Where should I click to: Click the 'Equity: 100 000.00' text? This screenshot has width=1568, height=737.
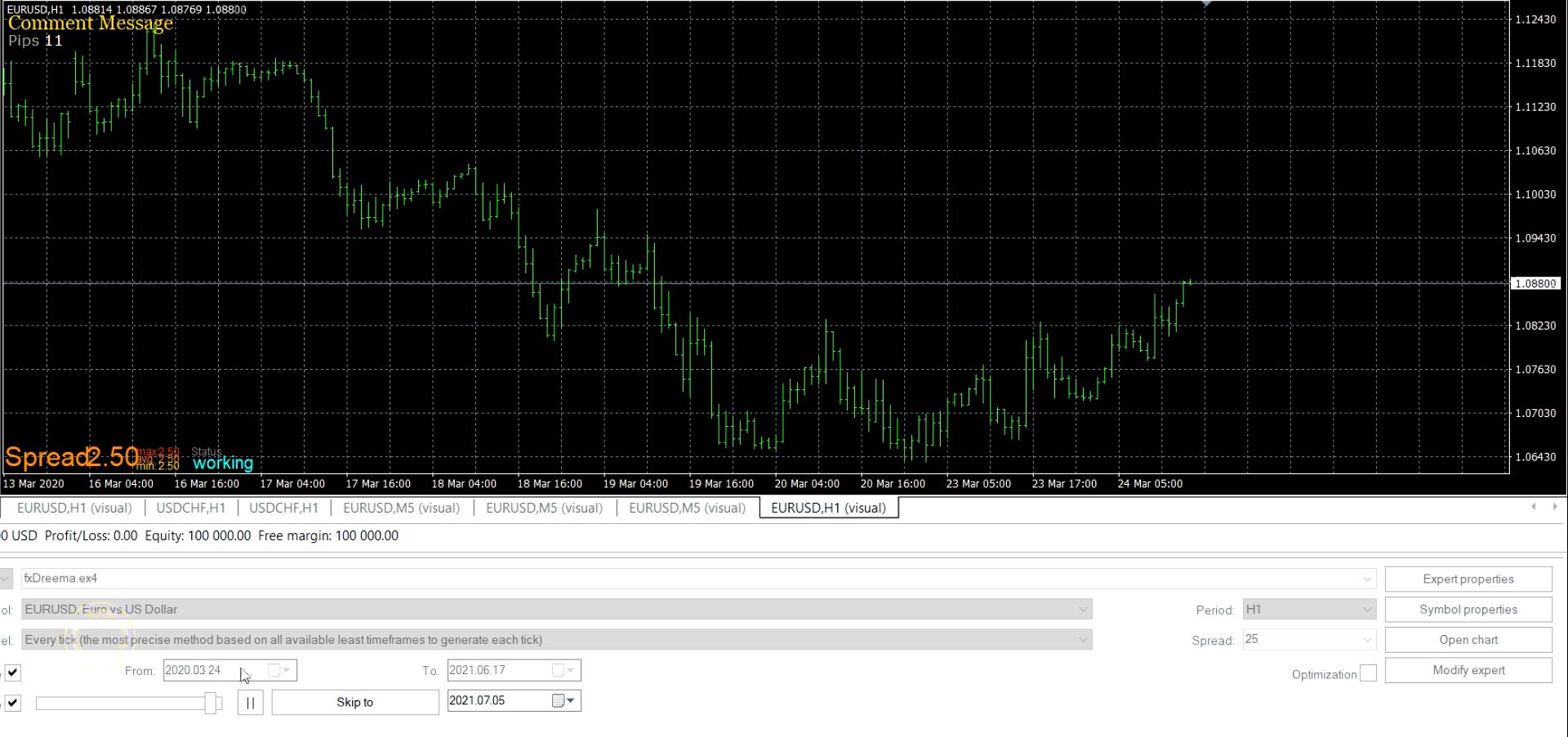[x=198, y=536]
